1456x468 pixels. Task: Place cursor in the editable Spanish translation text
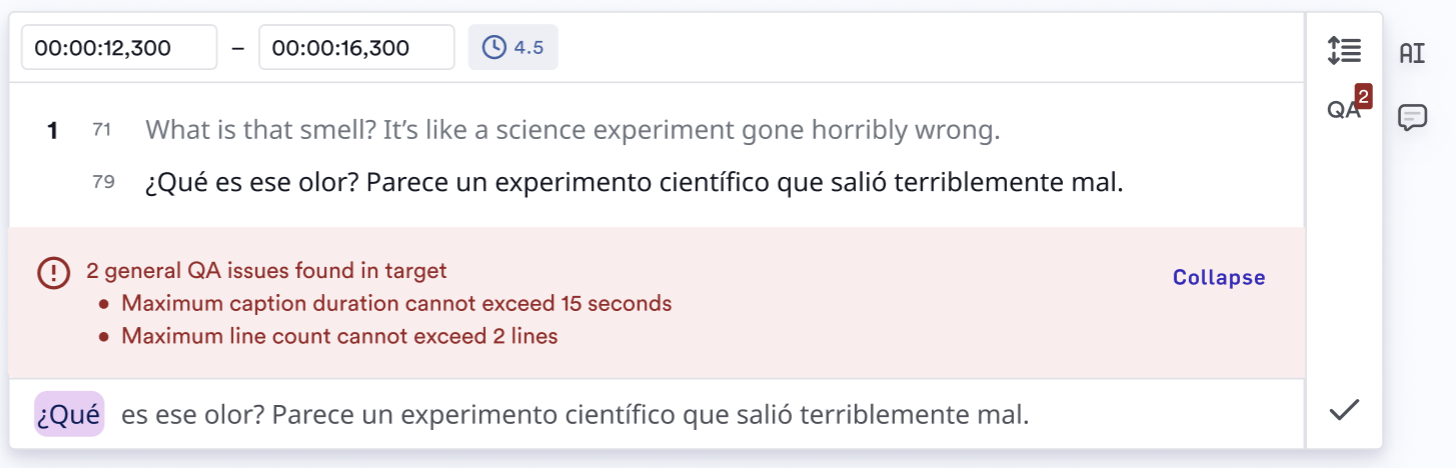575,414
